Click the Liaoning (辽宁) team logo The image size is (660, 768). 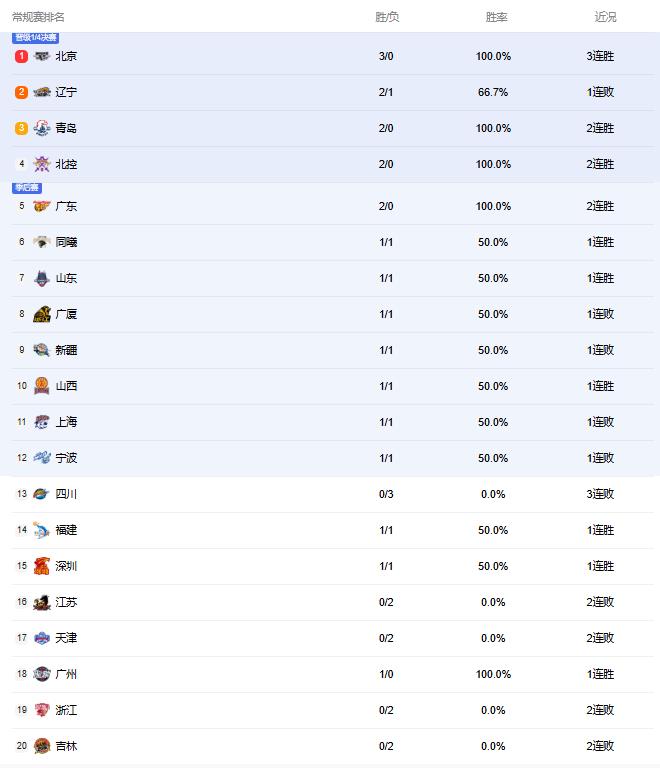[41, 92]
